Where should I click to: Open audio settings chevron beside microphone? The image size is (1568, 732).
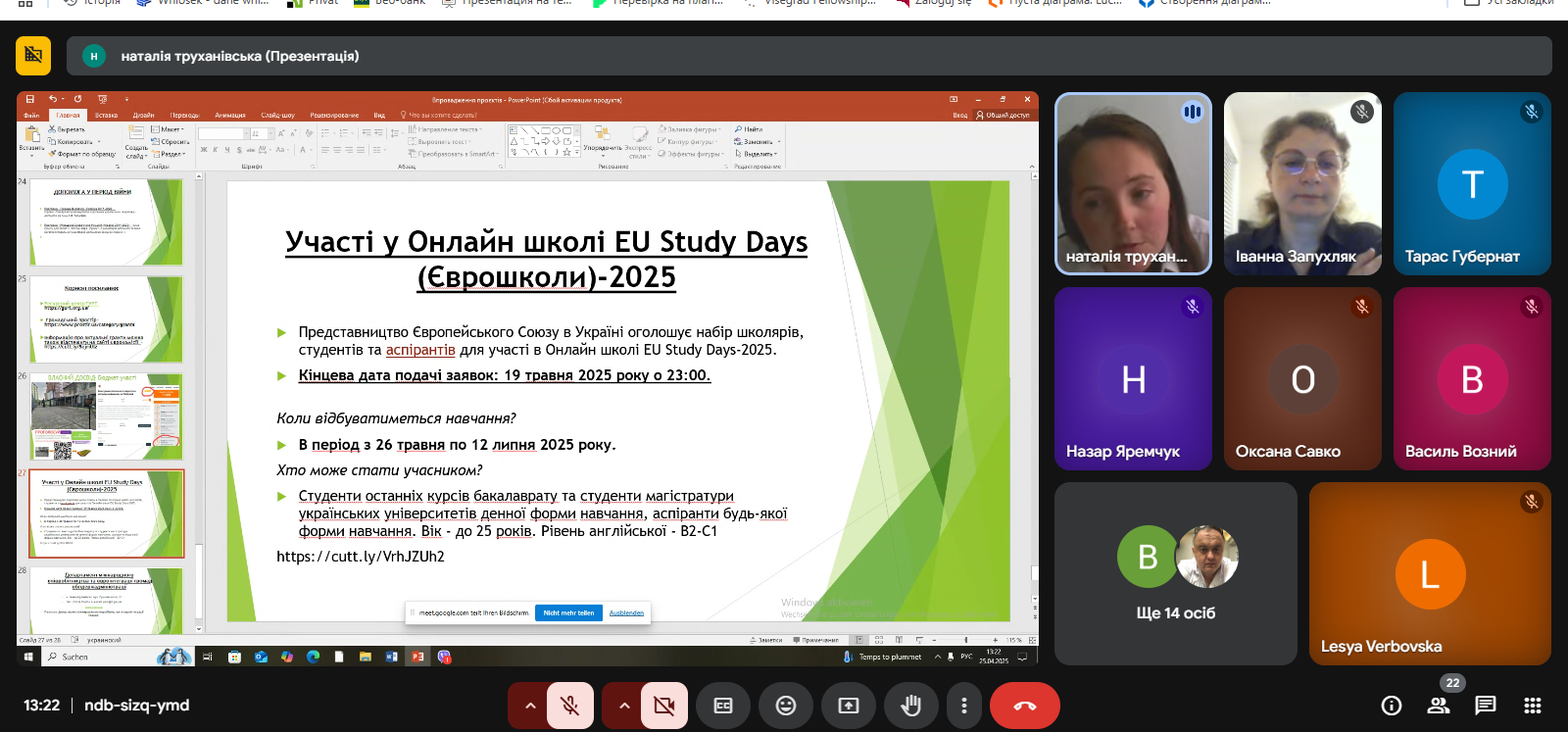click(530, 706)
